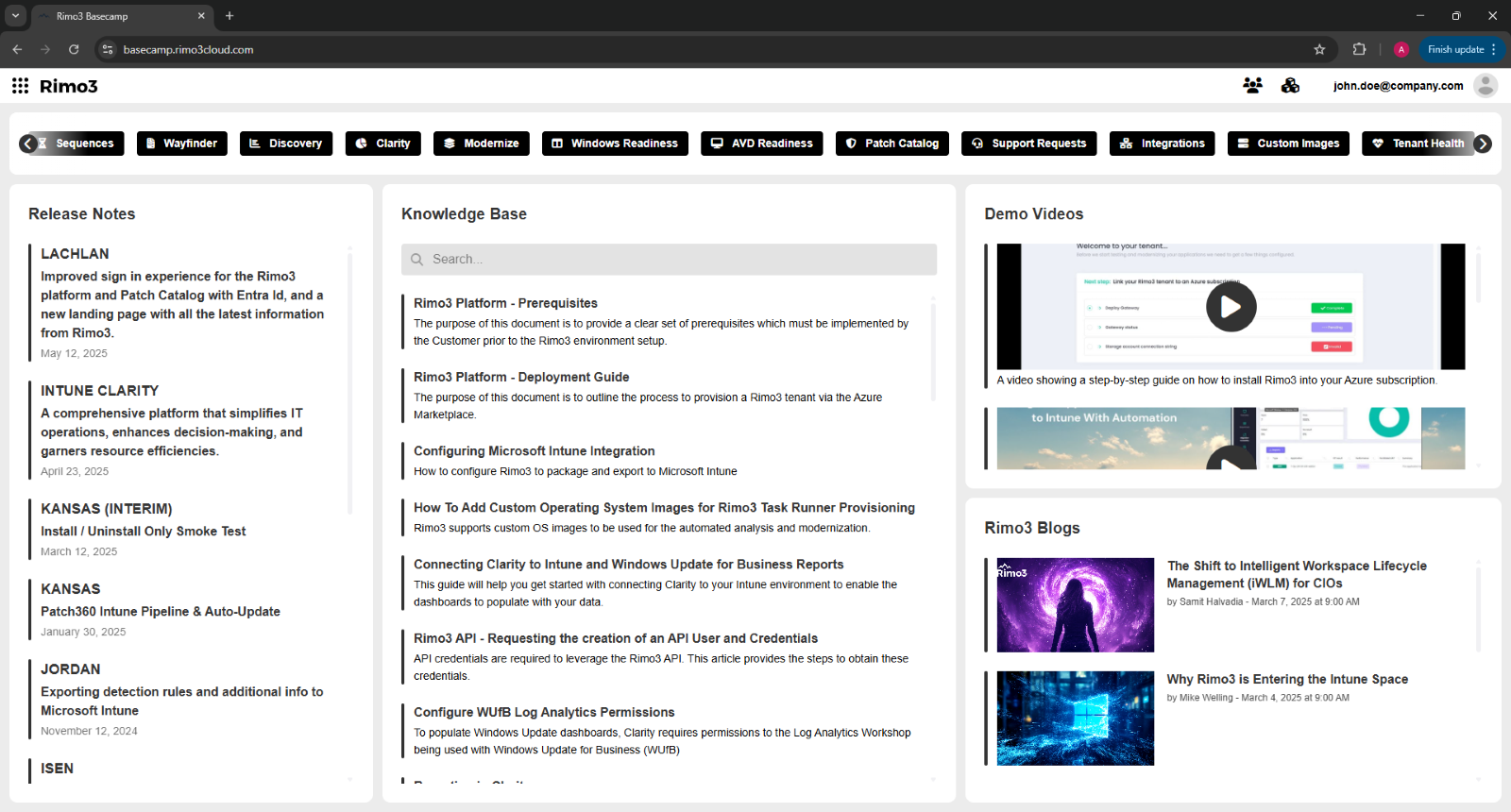Switch to Windows Readiness tab
Image resolution: width=1511 pixels, height=812 pixels.
pos(614,144)
